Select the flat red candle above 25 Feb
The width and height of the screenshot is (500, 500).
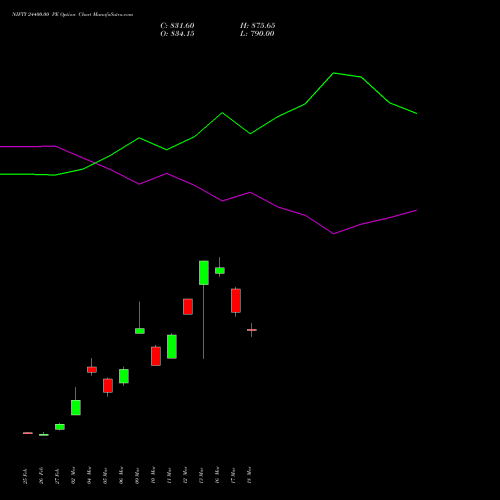pyautogui.click(x=28, y=433)
